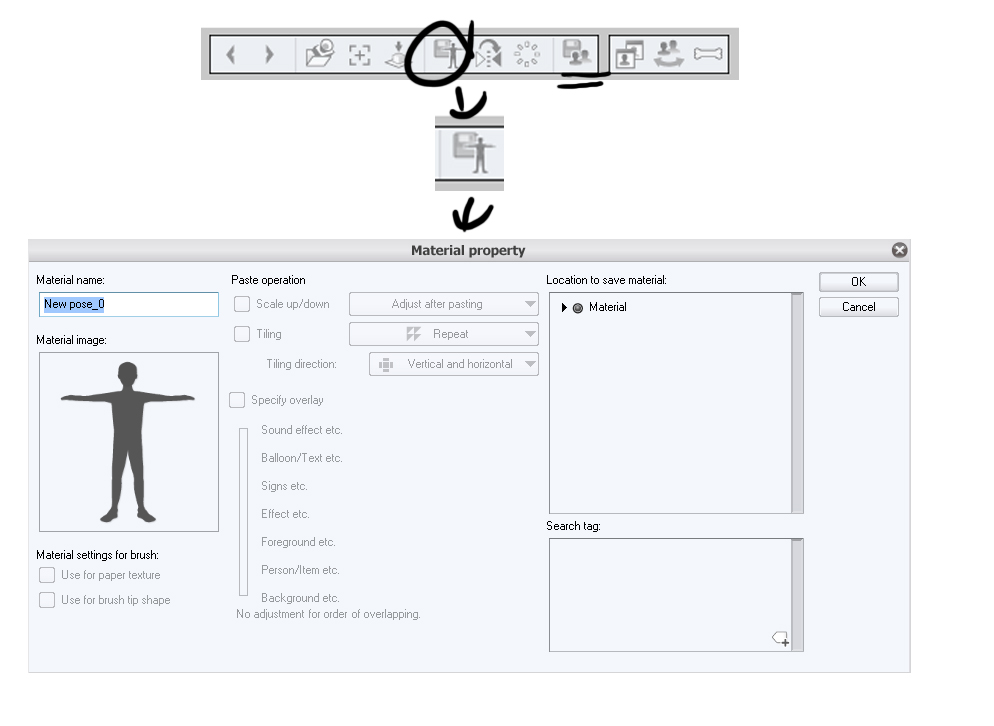
Task: Click the flip pose horizontally icon
Action: [489, 54]
